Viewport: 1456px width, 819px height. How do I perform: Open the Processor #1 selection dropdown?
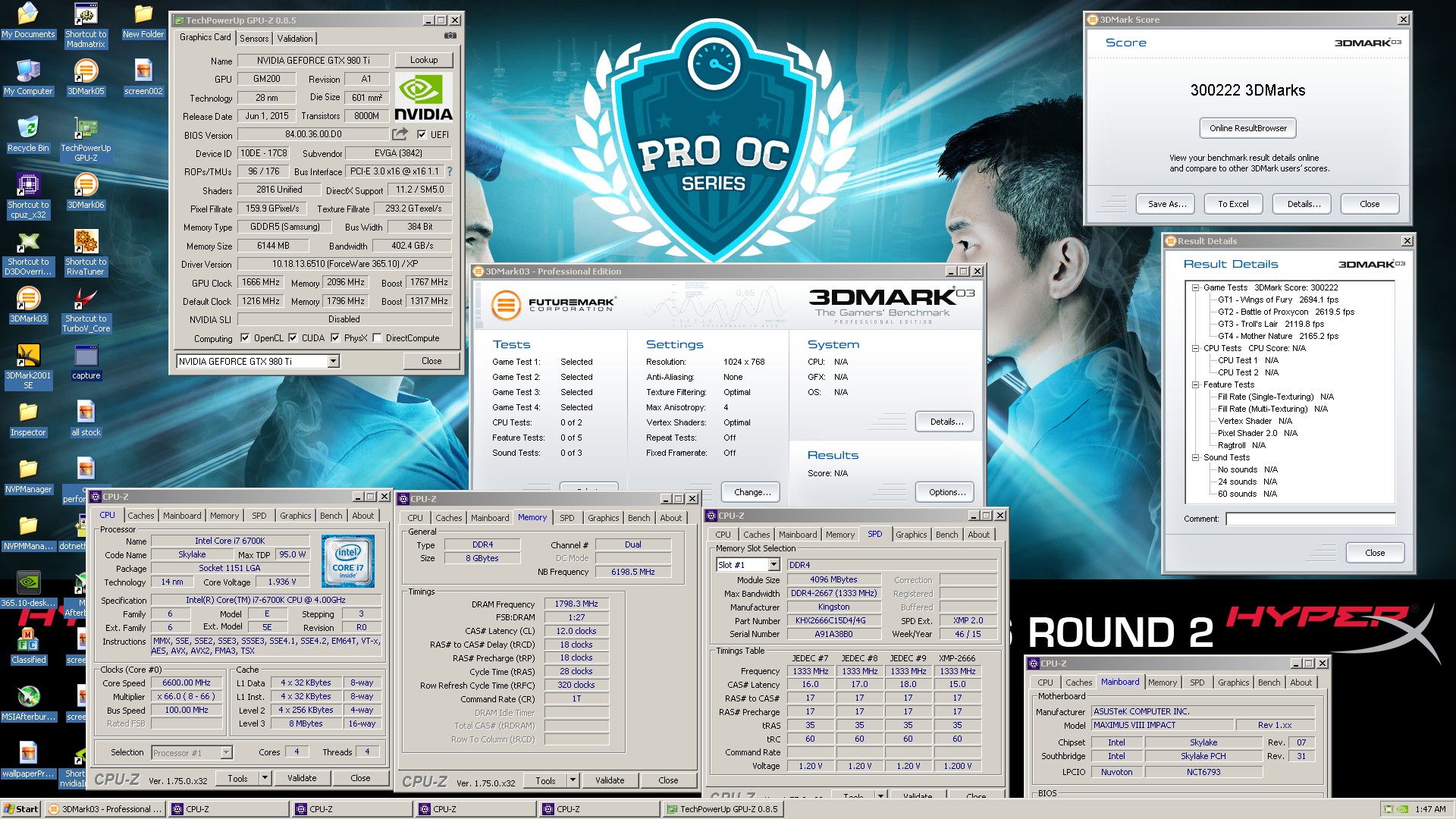226,752
